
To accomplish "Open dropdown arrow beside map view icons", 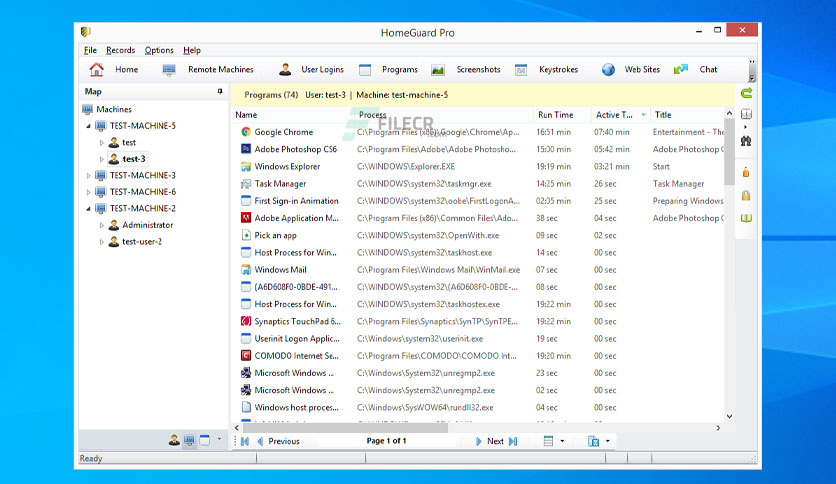I will coord(219,440).
